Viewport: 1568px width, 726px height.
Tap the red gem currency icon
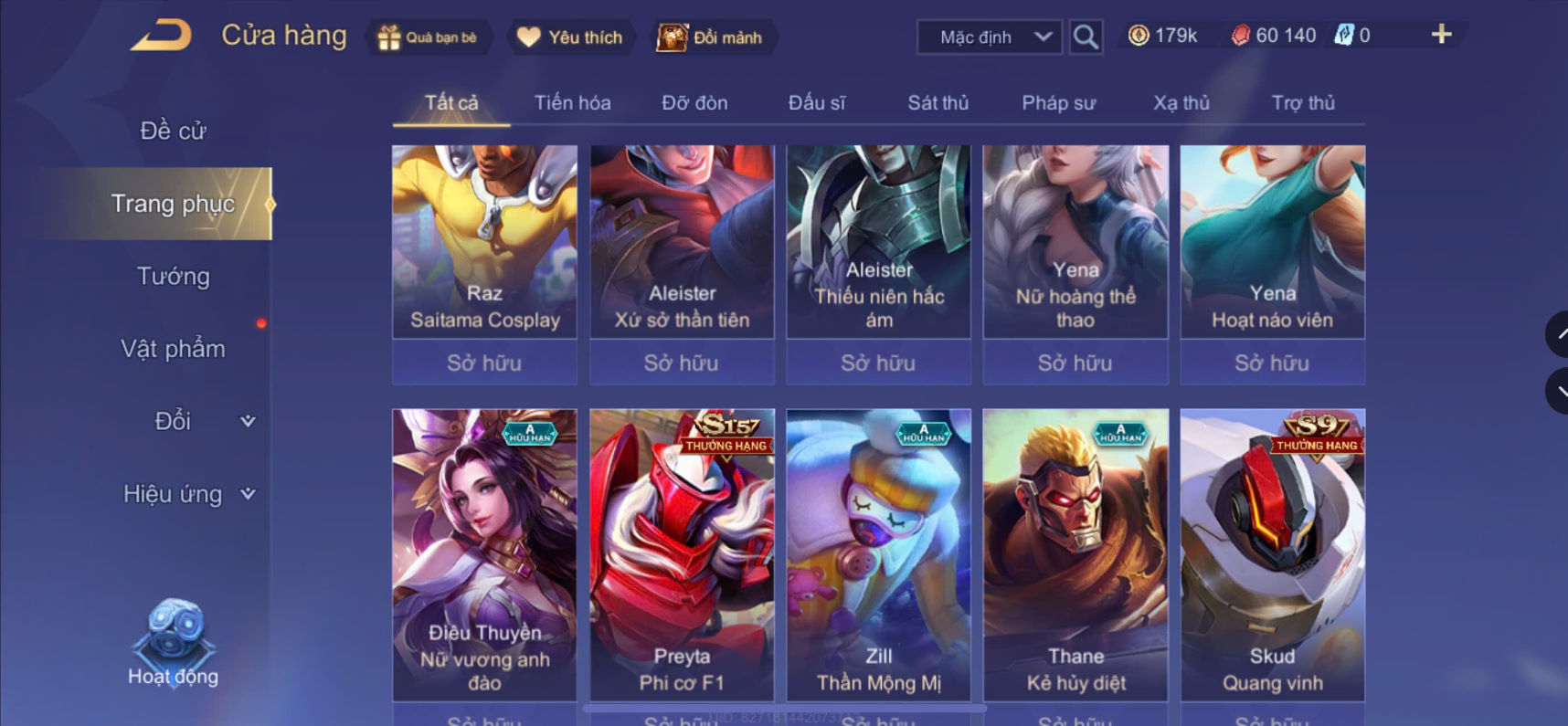click(x=1240, y=36)
